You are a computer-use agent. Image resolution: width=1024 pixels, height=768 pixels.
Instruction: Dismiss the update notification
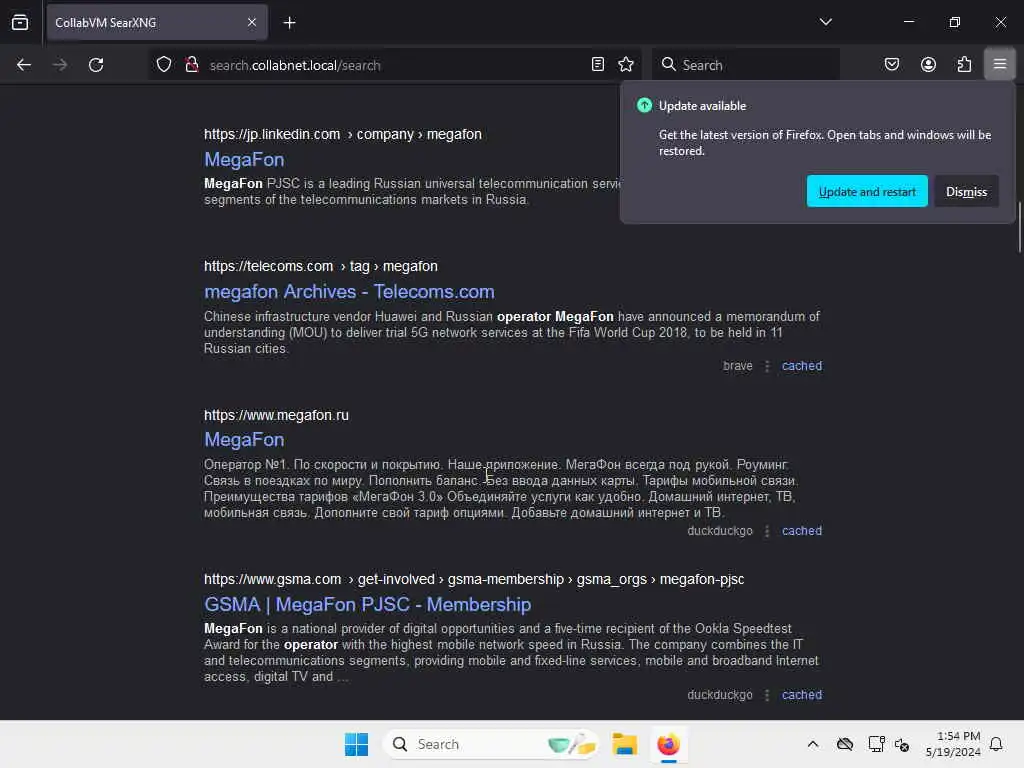point(966,191)
